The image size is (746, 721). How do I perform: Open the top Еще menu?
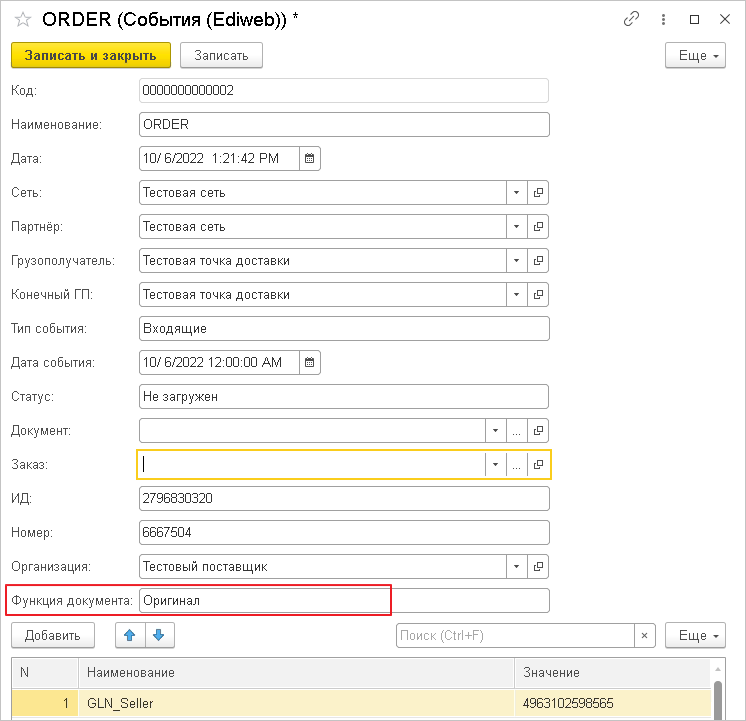(x=695, y=55)
